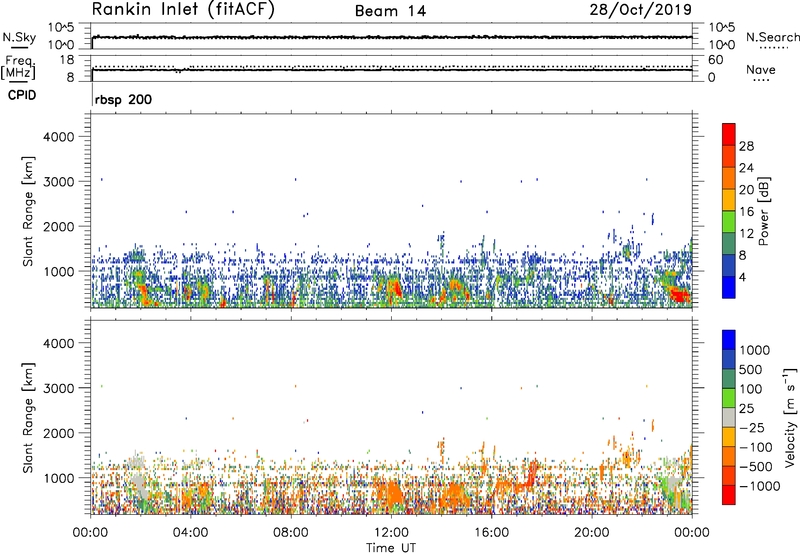The width and height of the screenshot is (800, 554).
Task: Click the '16:00' time tick label
Action: (491, 533)
